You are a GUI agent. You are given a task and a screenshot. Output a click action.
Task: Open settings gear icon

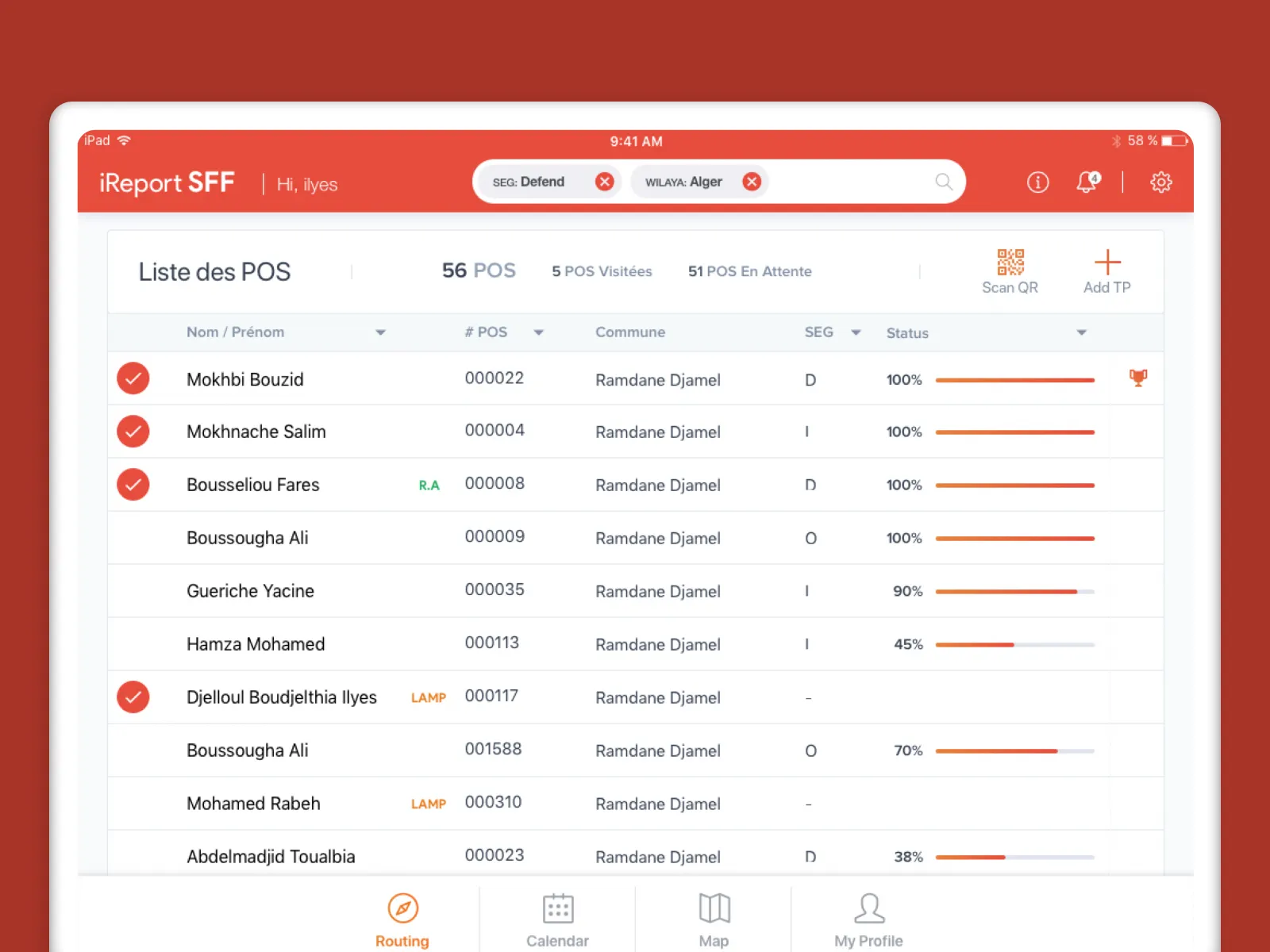tap(1160, 182)
